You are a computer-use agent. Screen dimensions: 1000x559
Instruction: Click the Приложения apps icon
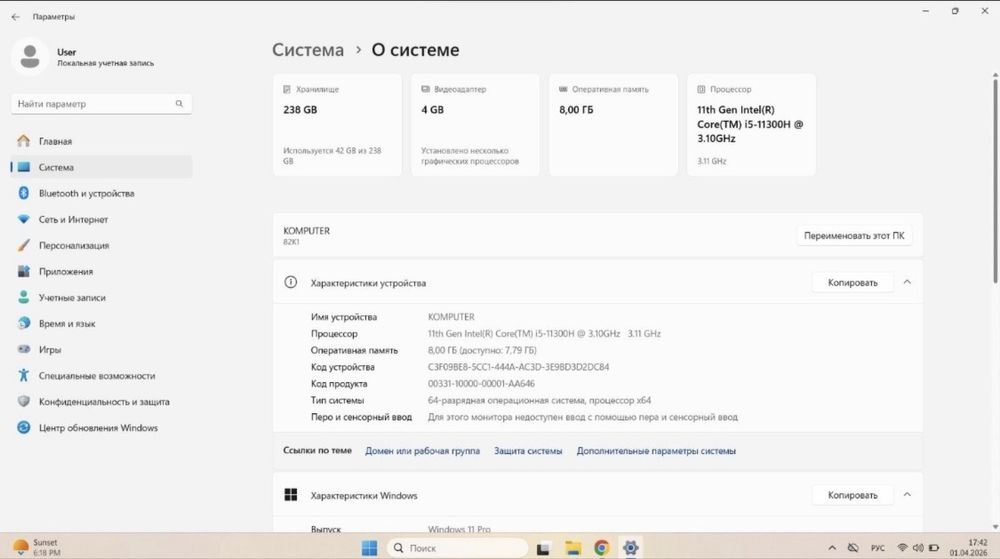24,272
